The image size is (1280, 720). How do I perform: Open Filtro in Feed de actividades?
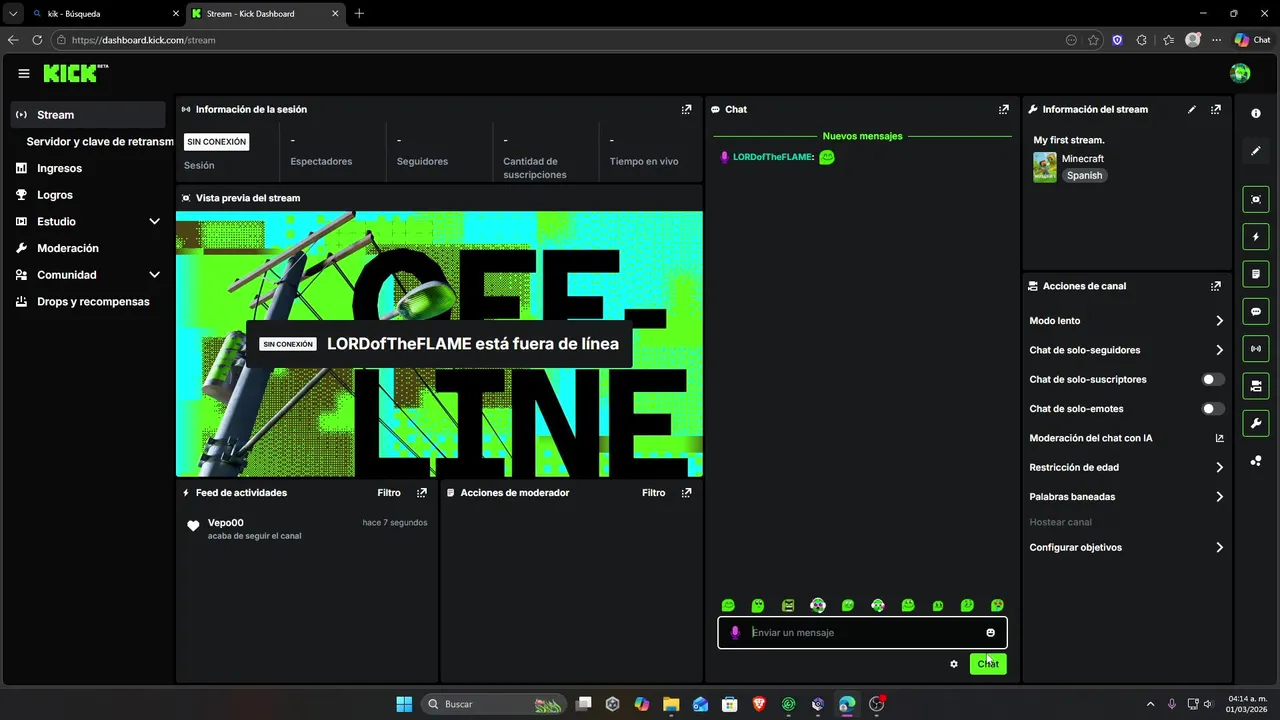pos(389,493)
